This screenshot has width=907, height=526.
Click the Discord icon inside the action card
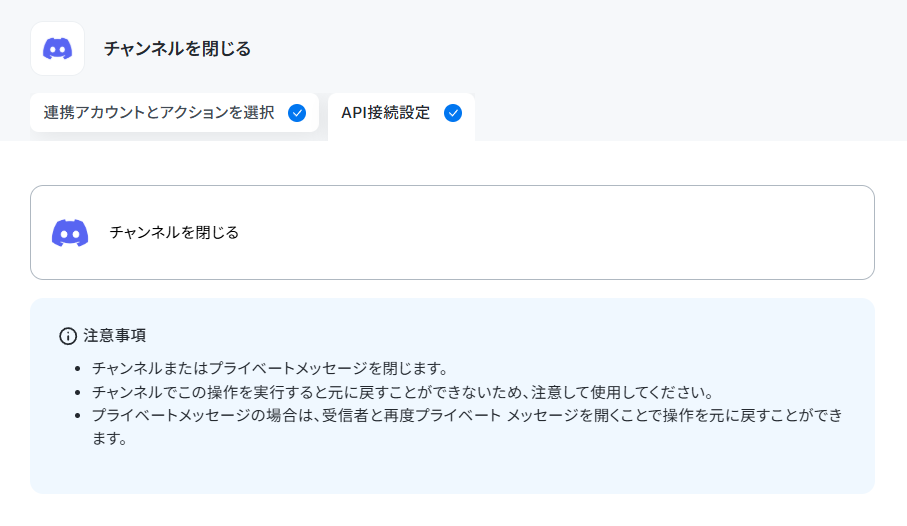(x=70, y=233)
